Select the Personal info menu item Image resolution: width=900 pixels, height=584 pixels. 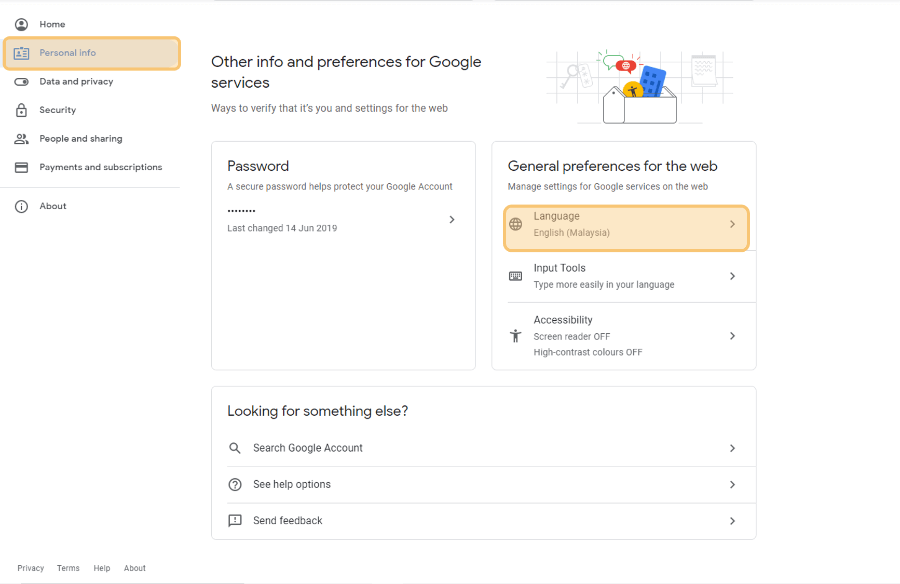tap(92, 53)
